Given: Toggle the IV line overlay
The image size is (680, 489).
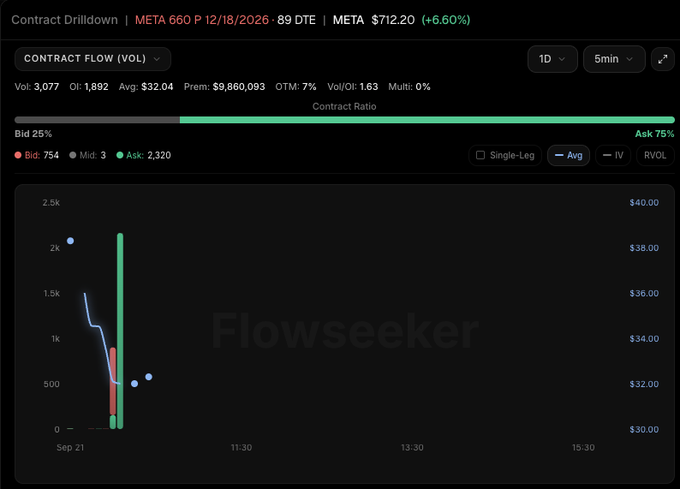Looking at the screenshot, I should click(x=613, y=155).
